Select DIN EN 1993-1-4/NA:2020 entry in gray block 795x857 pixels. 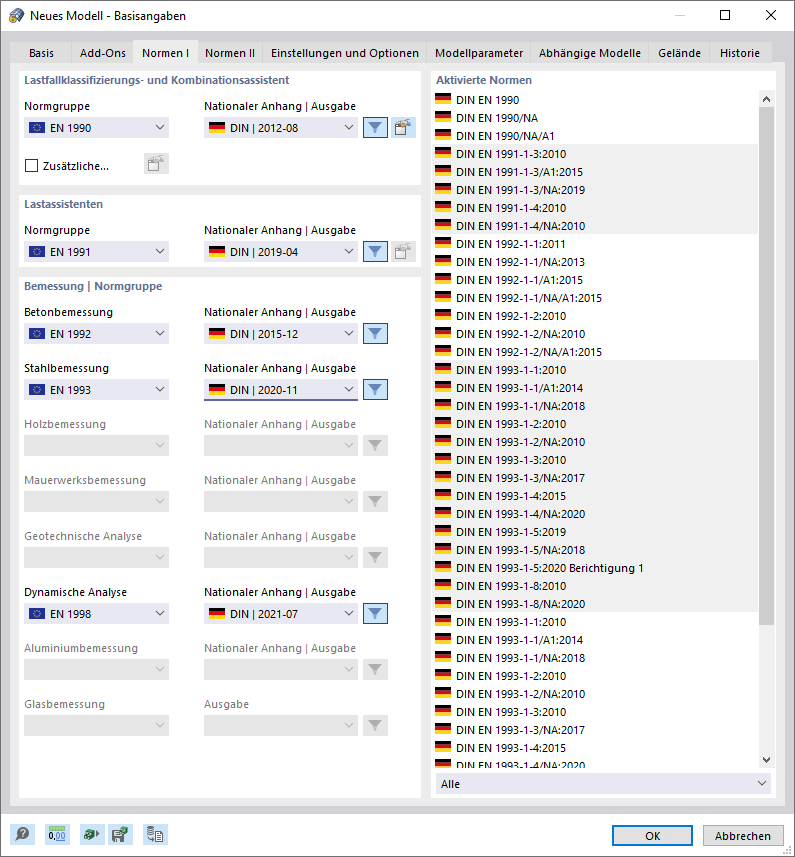point(596,514)
